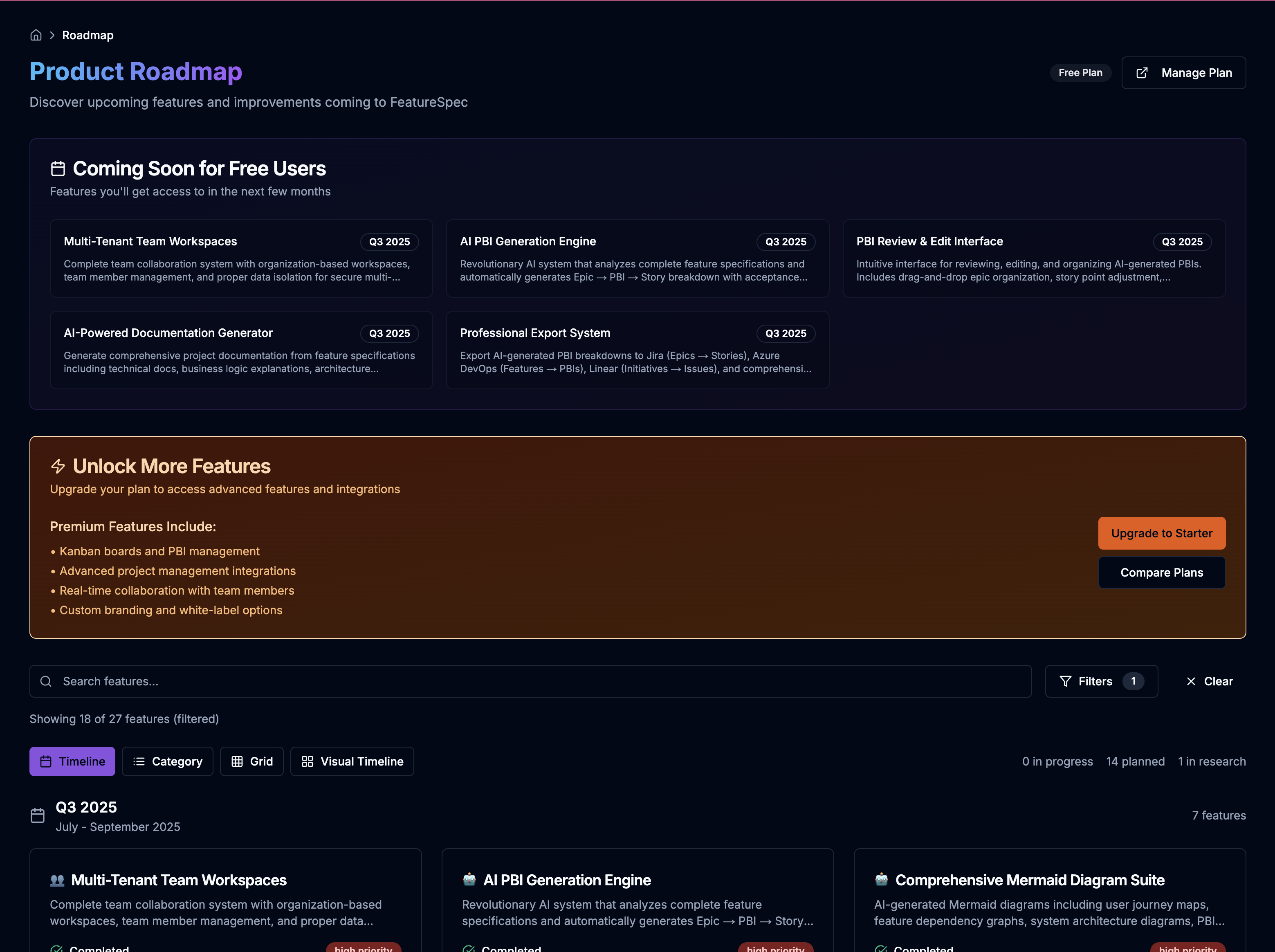
Task: Open the Visual Timeline view
Action: coord(352,762)
